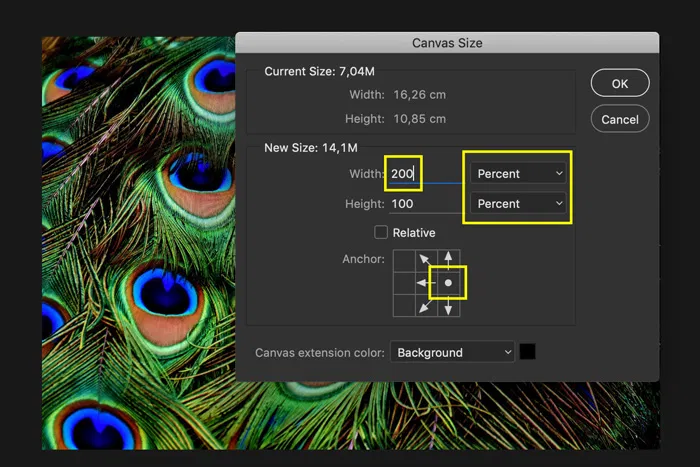Click the Canvas Size dialog title bar
Image resolution: width=700 pixels, height=467 pixels.
(x=447, y=43)
